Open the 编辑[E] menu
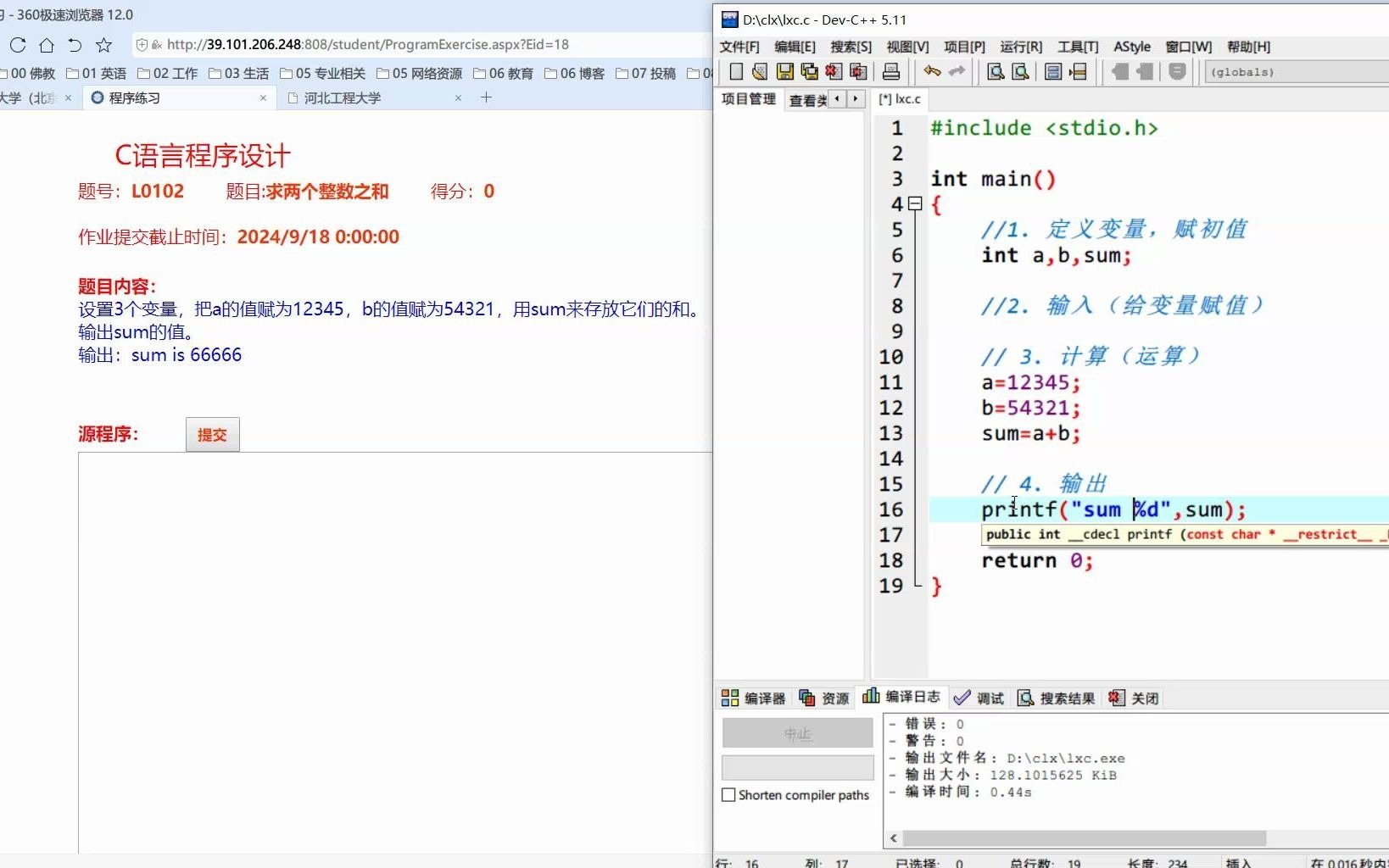This screenshot has height=868, width=1389. (795, 47)
